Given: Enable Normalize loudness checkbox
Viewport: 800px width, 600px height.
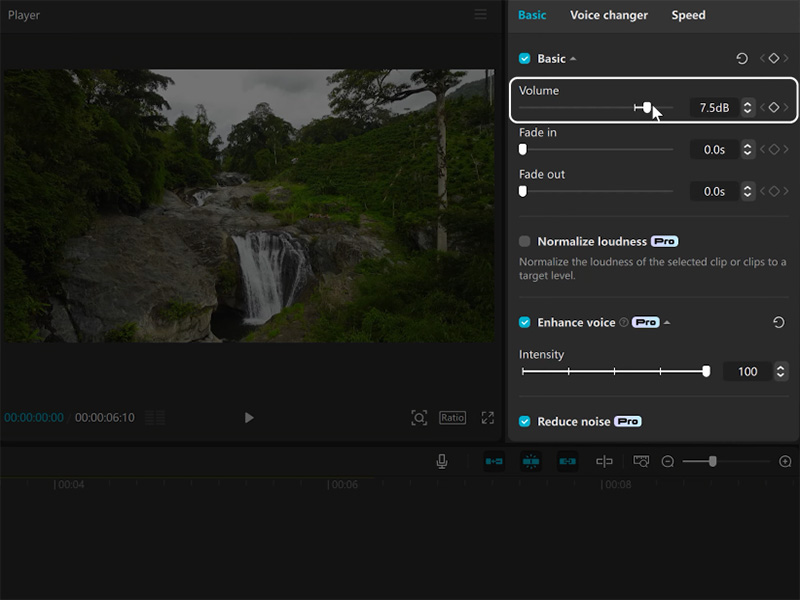Looking at the screenshot, I should coord(524,241).
